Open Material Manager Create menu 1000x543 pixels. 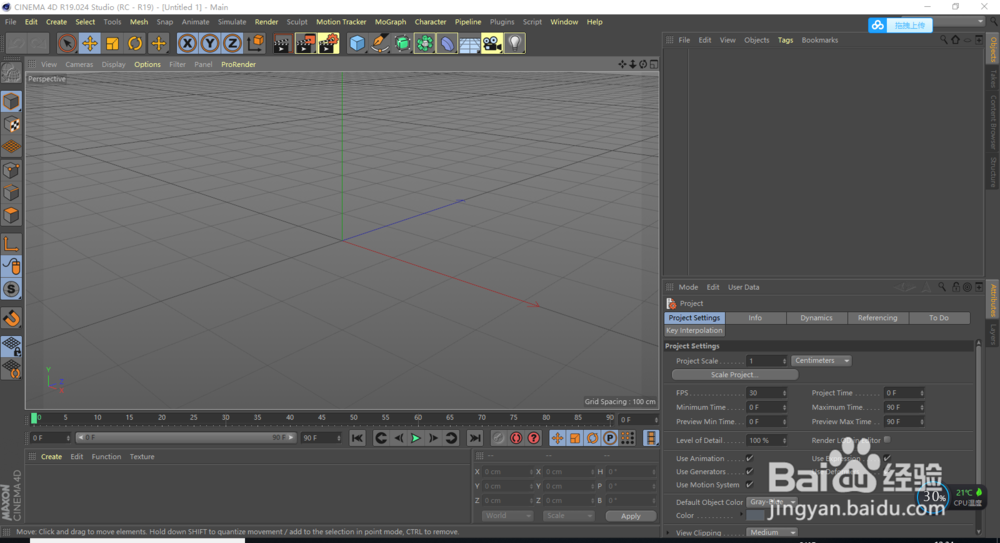[51, 457]
